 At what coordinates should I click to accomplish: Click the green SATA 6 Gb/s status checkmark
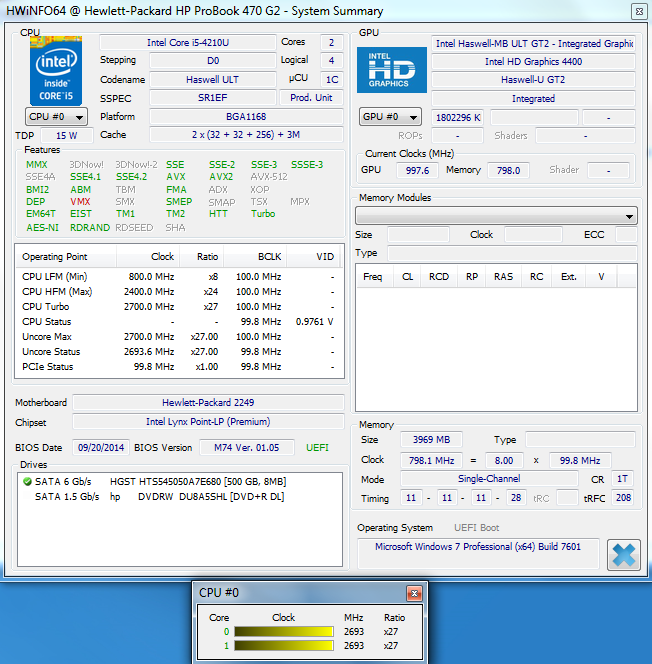click(28, 481)
